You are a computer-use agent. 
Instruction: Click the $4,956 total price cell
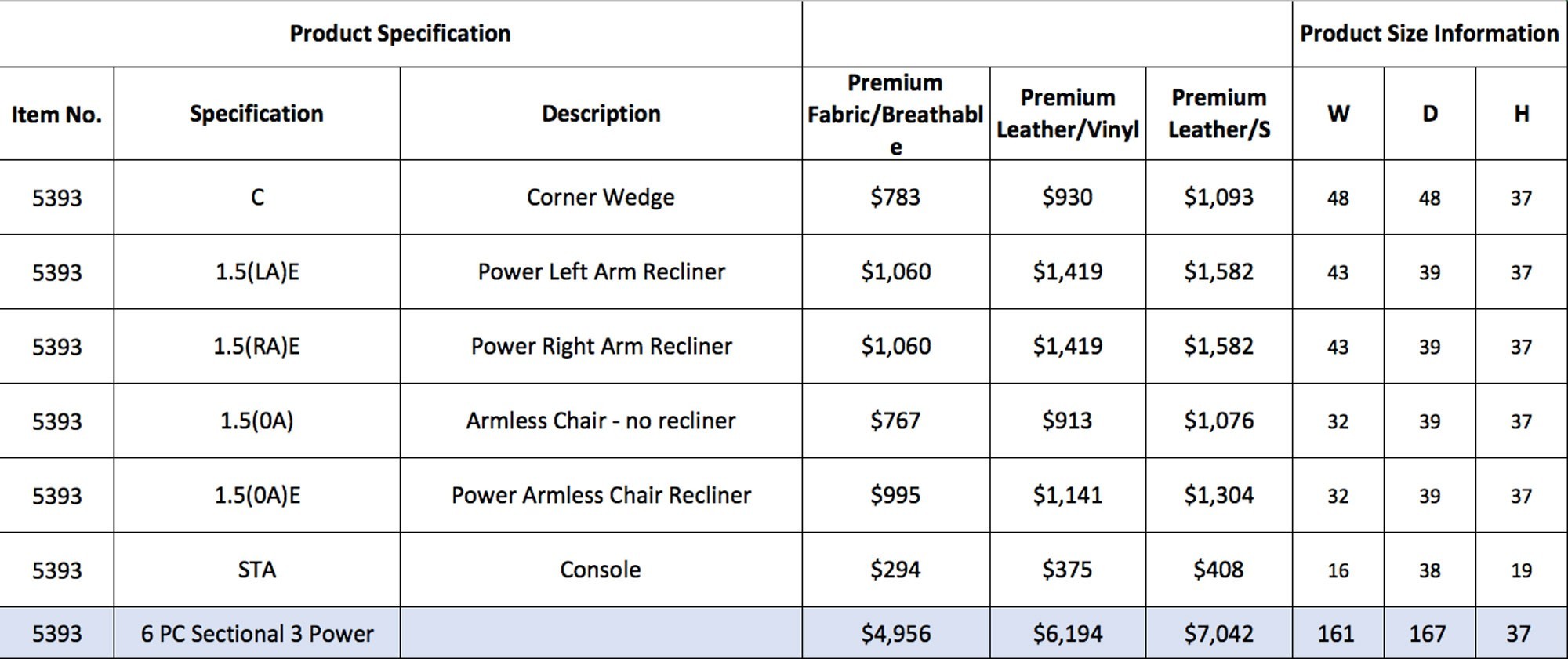click(x=896, y=633)
